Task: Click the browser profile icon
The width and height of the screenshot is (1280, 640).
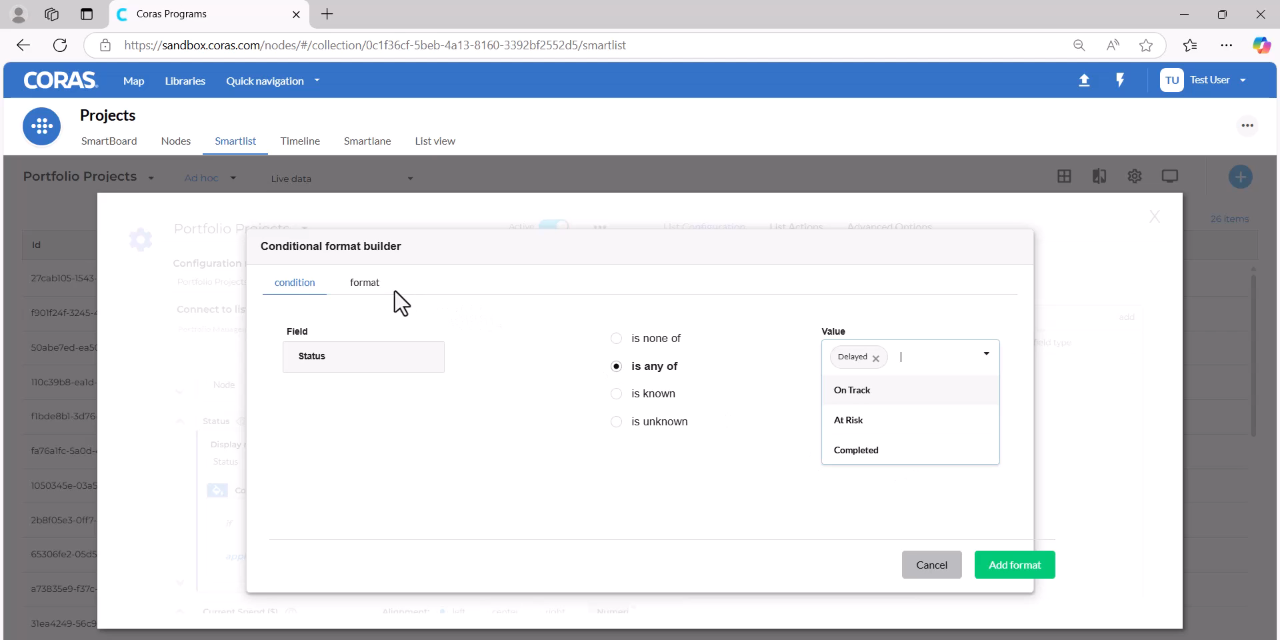Action: (18, 14)
